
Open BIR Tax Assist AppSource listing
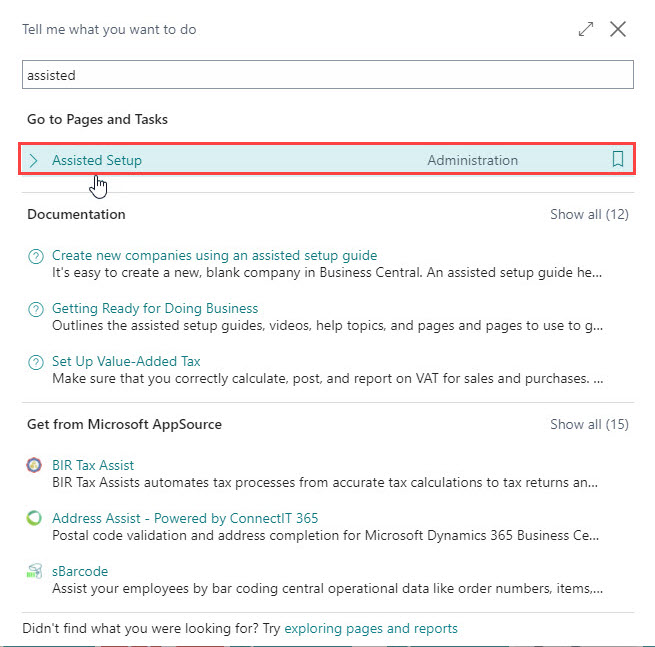point(93,465)
